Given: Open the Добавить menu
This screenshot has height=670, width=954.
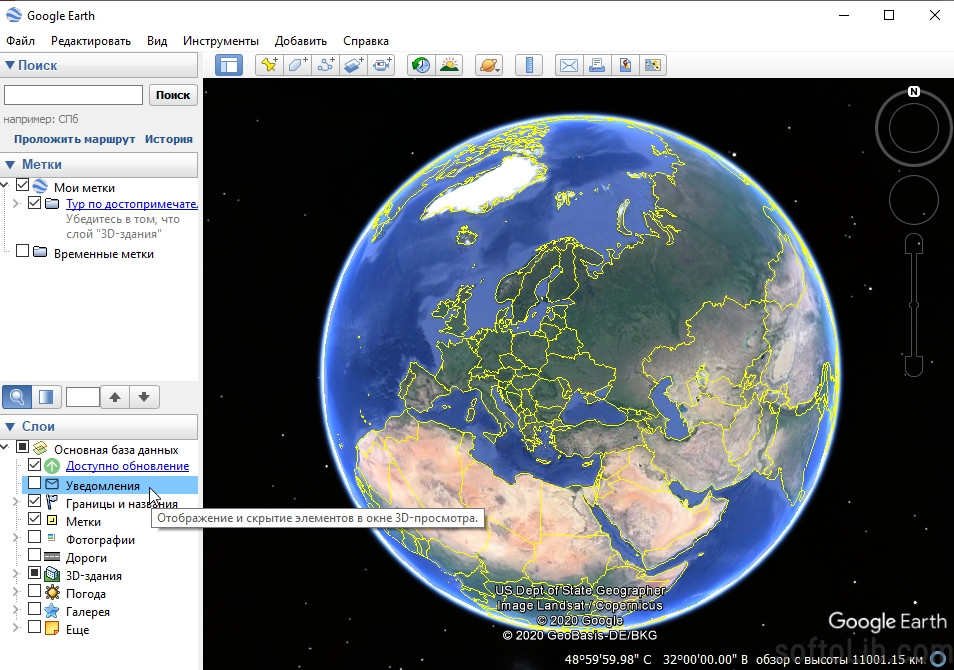Looking at the screenshot, I should [301, 41].
